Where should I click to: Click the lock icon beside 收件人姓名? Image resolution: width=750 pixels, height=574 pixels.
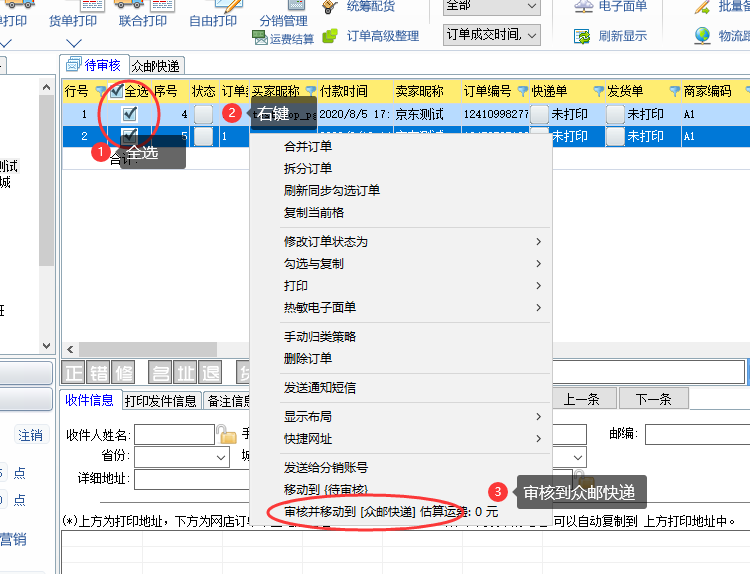click(227, 434)
